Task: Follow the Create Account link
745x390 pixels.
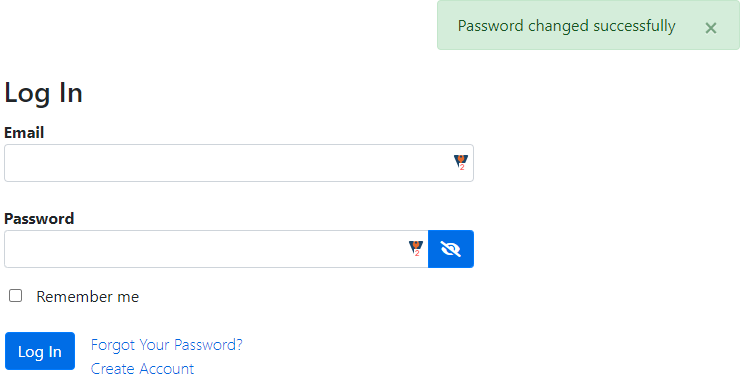Action: tap(142, 369)
